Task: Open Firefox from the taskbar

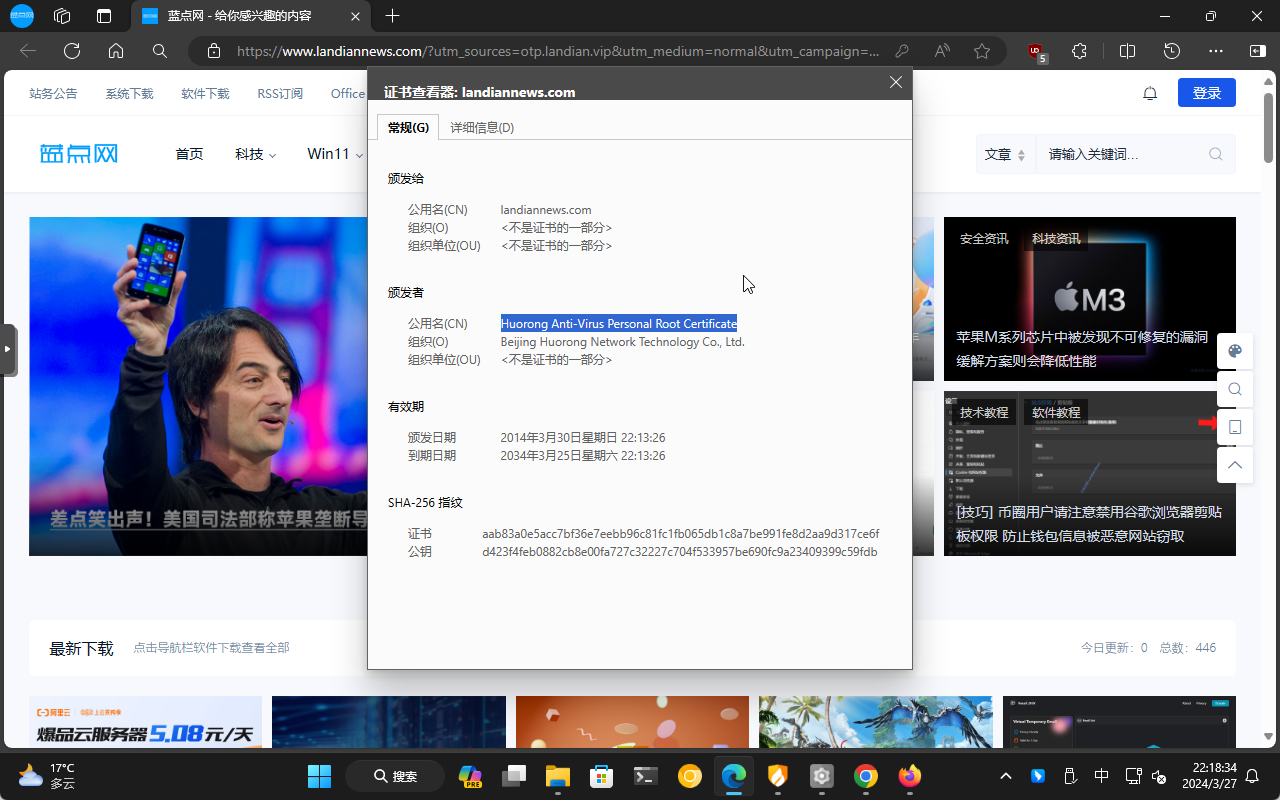Action: click(910, 776)
